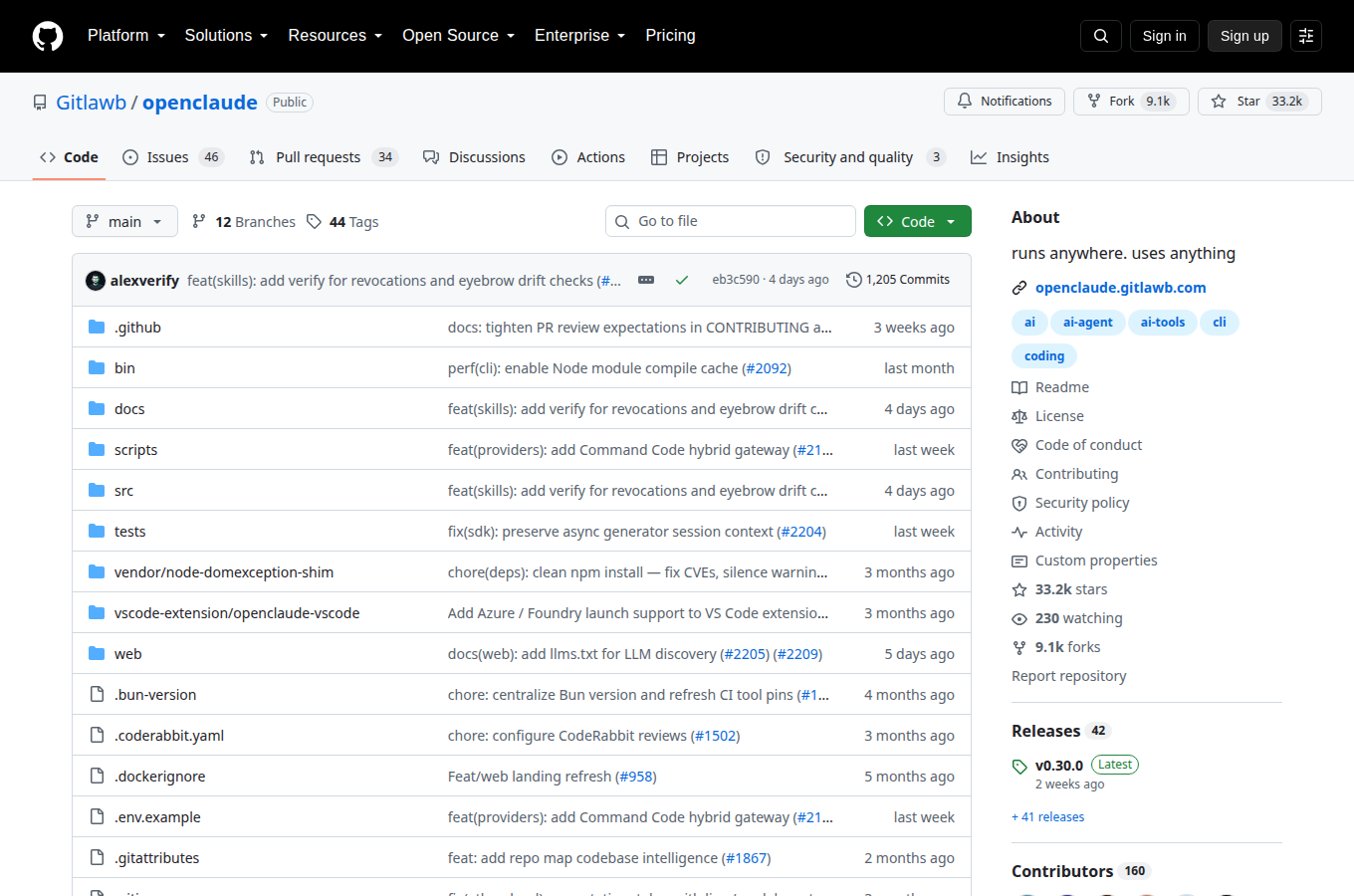Switch to the Insights tab
Screen dimensions: 1354x896
(1010, 157)
